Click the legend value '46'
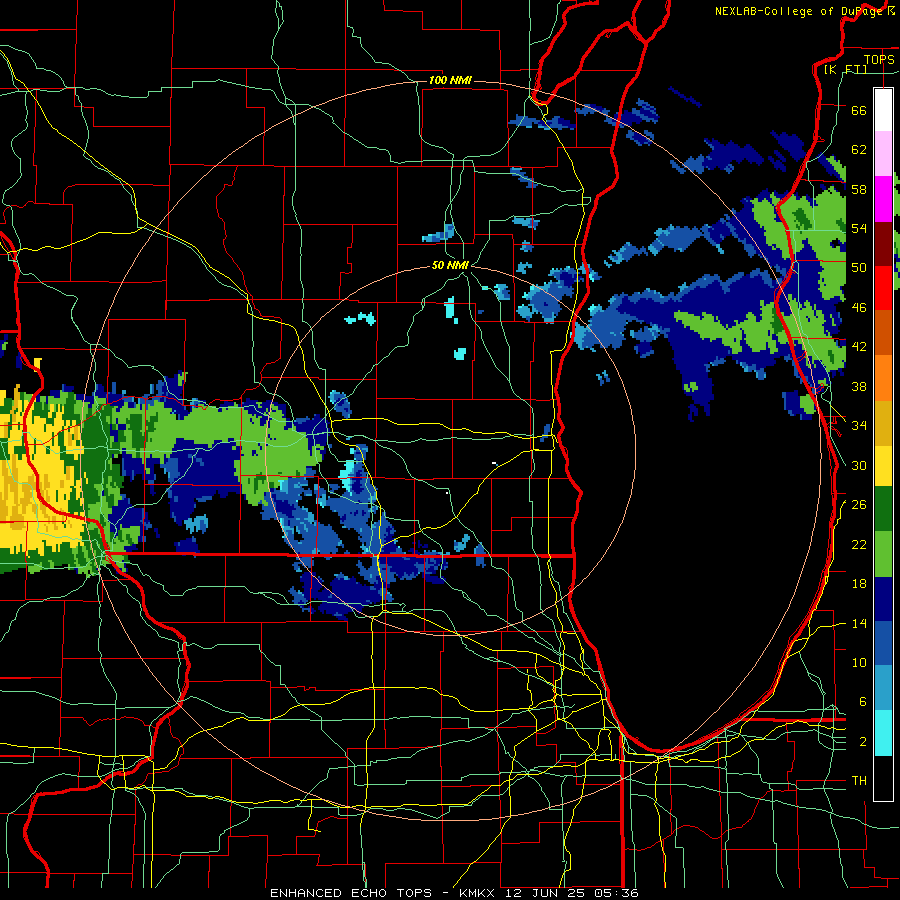Image resolution: width=900 pixels, height=900 pixels. click(859, 307)
